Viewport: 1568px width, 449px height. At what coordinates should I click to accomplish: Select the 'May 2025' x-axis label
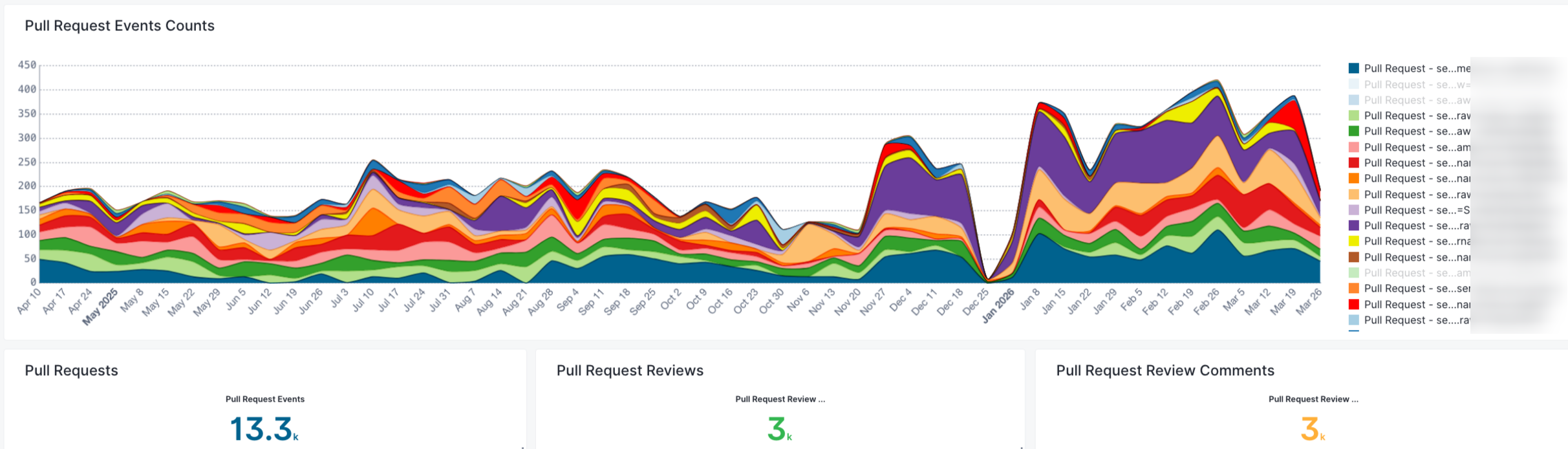[x=100, y=306]
